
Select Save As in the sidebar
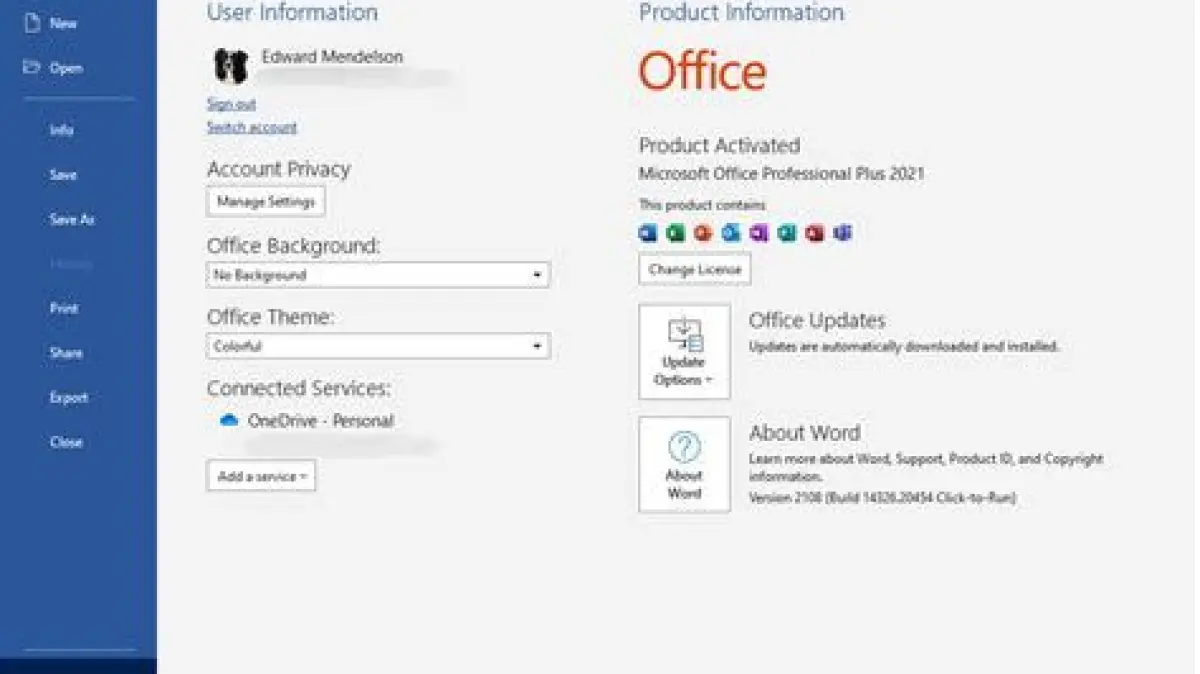[x=72, y=219]
